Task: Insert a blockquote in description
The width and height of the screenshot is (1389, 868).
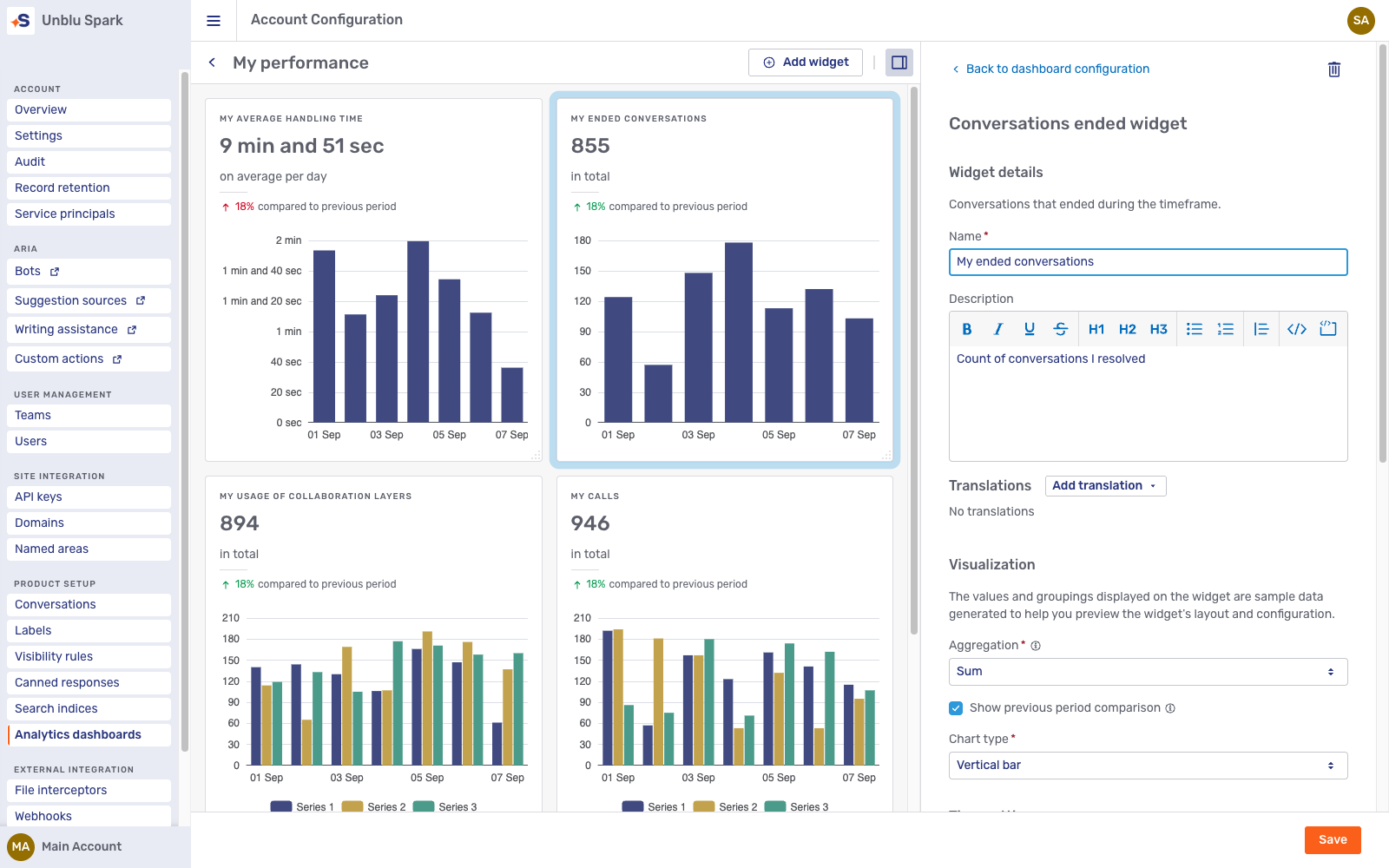Action: pos(1261,329)
